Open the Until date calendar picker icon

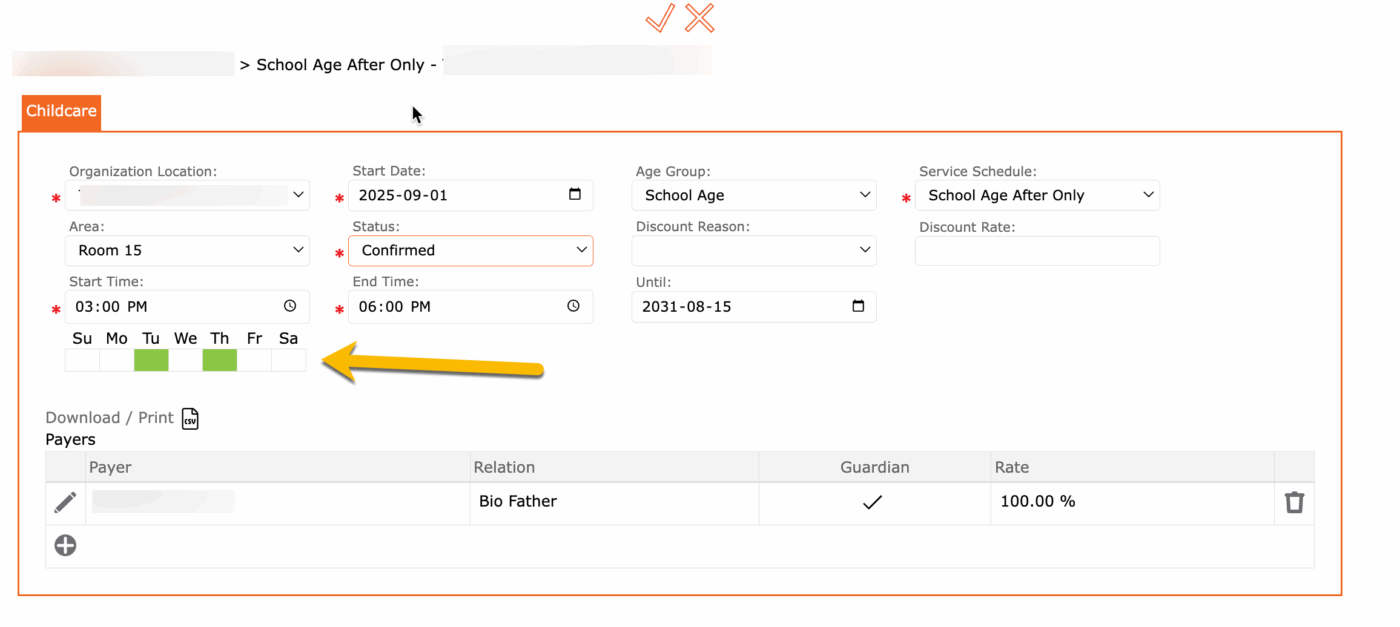(858, 306)
